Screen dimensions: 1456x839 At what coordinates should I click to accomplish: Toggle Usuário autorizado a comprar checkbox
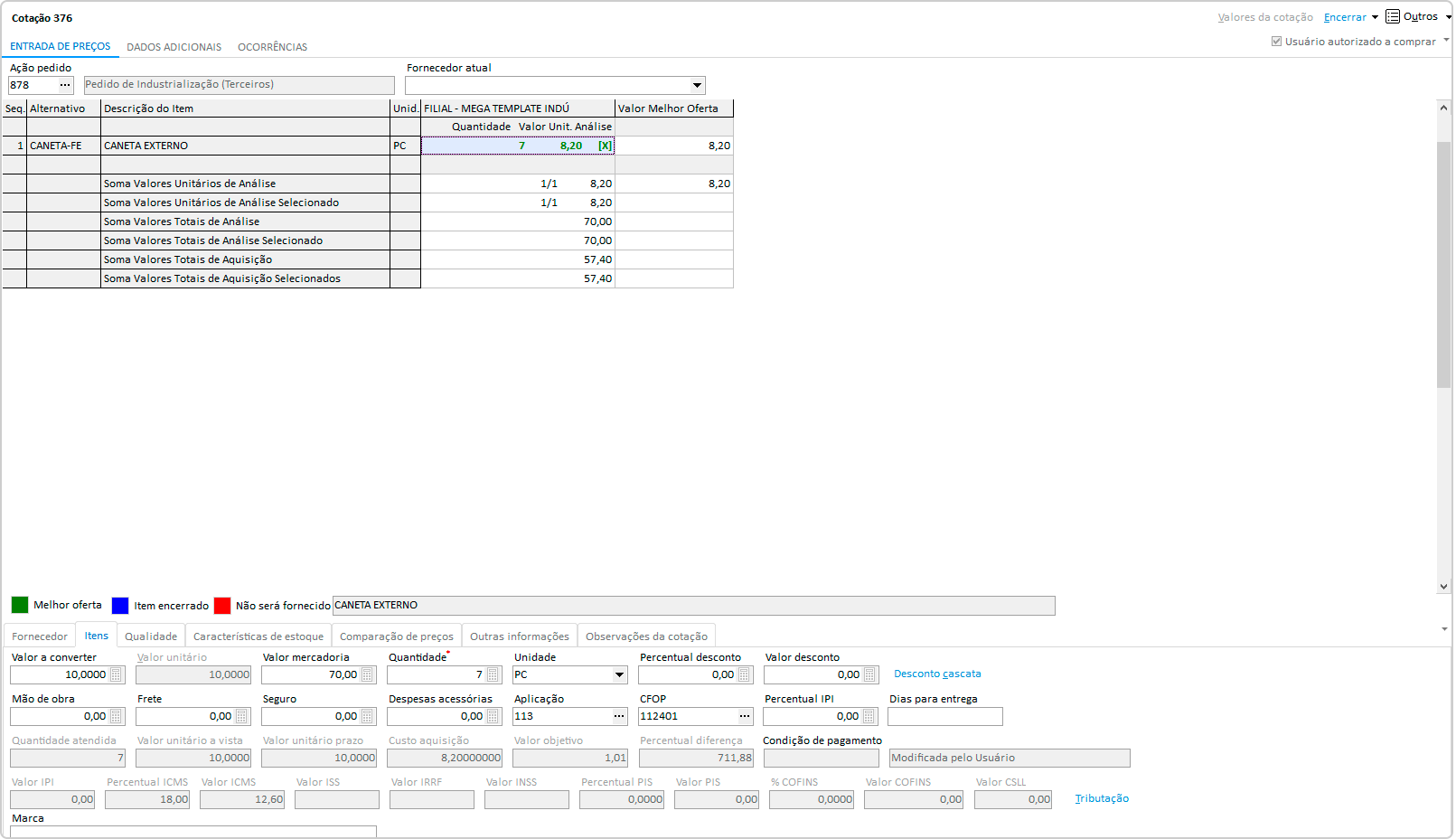coord(1276,42)
